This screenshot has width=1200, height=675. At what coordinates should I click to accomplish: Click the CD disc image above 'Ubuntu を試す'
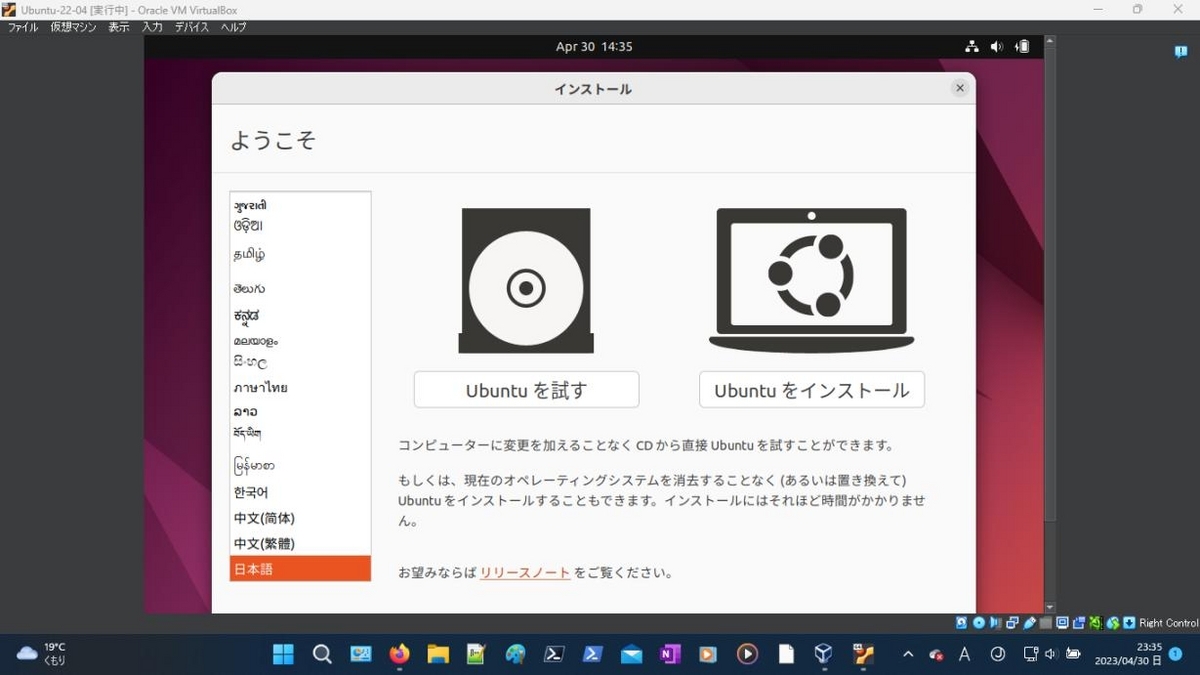point(526,281)
